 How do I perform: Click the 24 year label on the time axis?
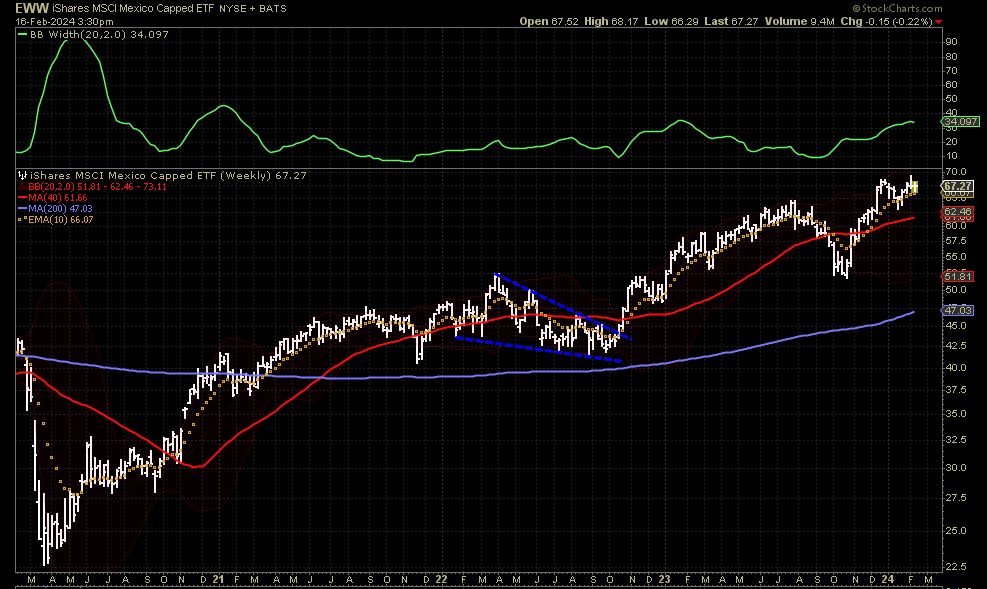click(x=887, y=580)
